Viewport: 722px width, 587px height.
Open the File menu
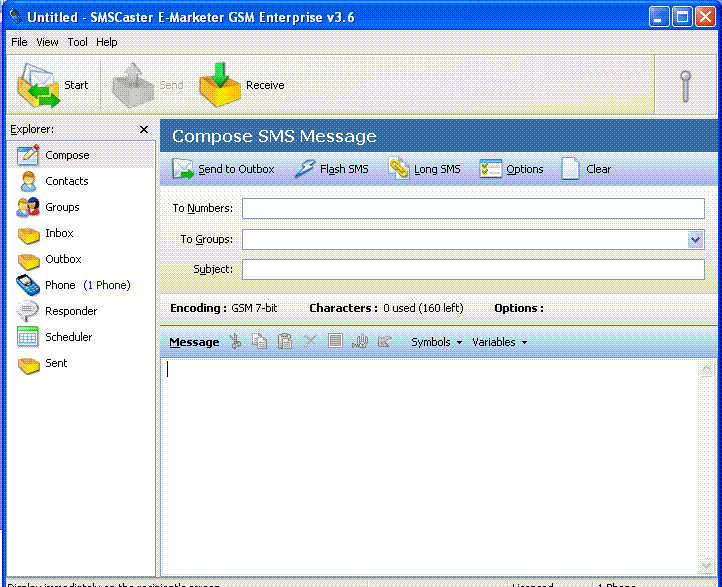(x=19, y=42)
